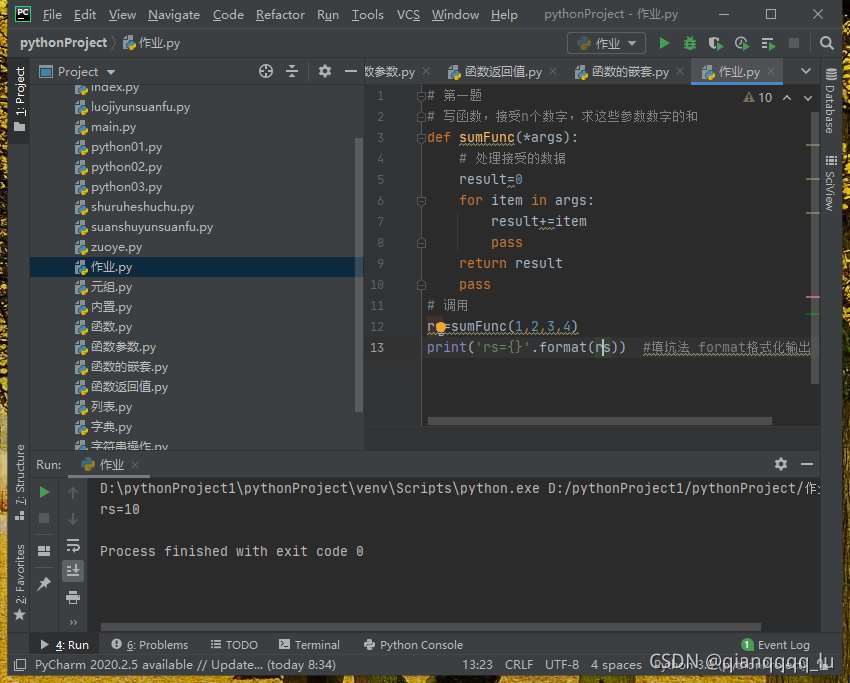The width and height of the screenshot is (850, 683).
Task: Switch to the 函数返回值.py editor tab
Action: 503,72
